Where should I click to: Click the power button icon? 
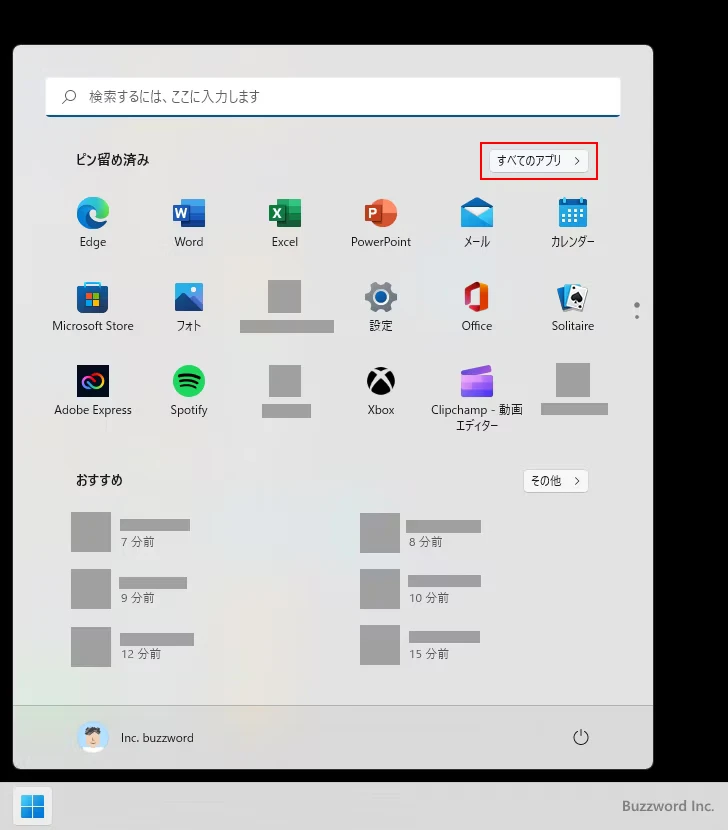click(x=581, y=737)
